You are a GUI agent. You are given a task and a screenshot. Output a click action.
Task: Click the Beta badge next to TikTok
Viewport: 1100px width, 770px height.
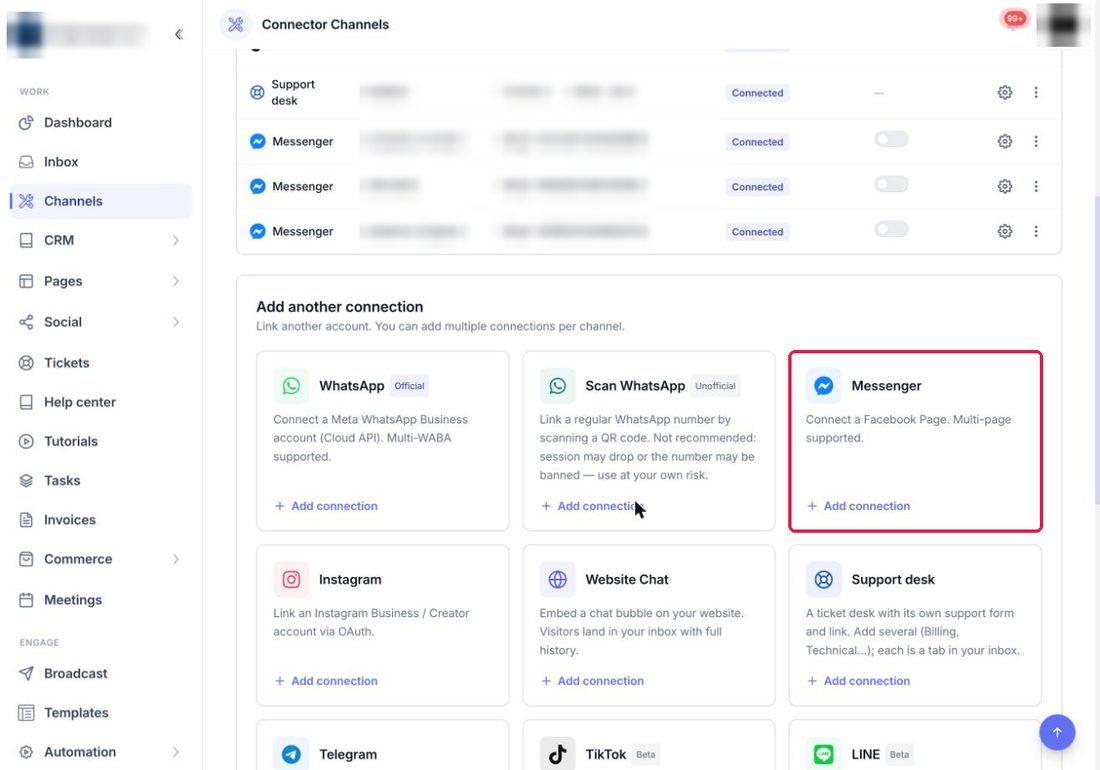(645, 755)
